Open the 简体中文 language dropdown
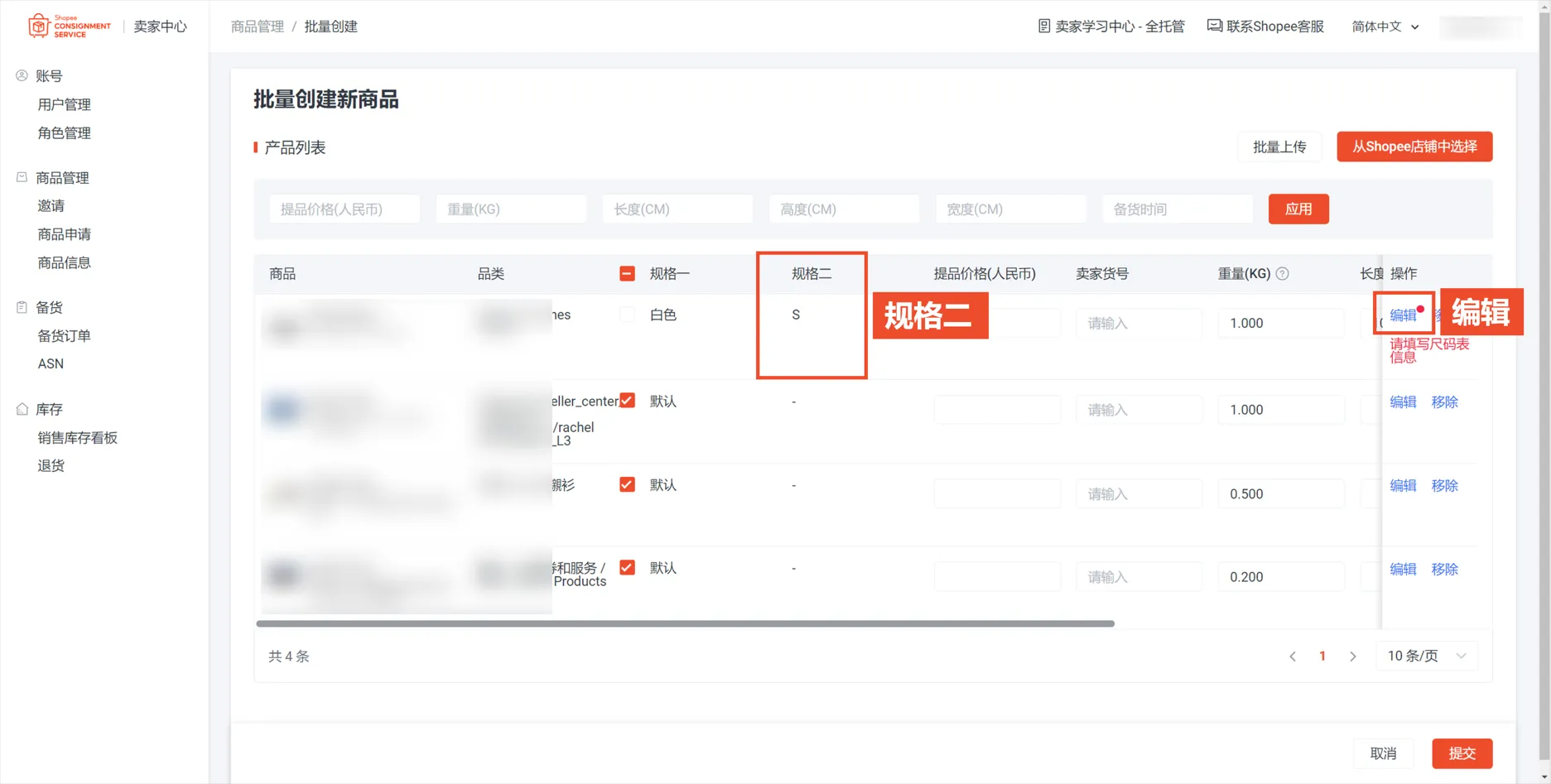 click(1382, 26)
